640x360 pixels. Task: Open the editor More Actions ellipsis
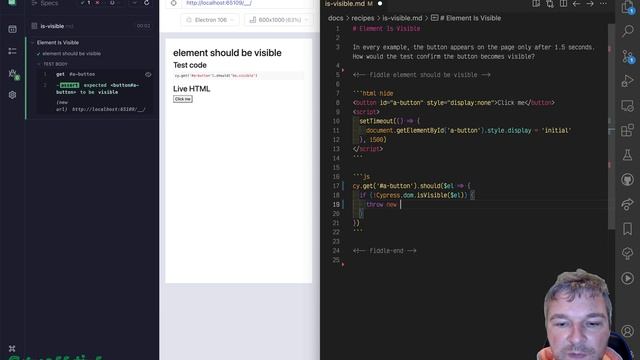tap(603, 4)
